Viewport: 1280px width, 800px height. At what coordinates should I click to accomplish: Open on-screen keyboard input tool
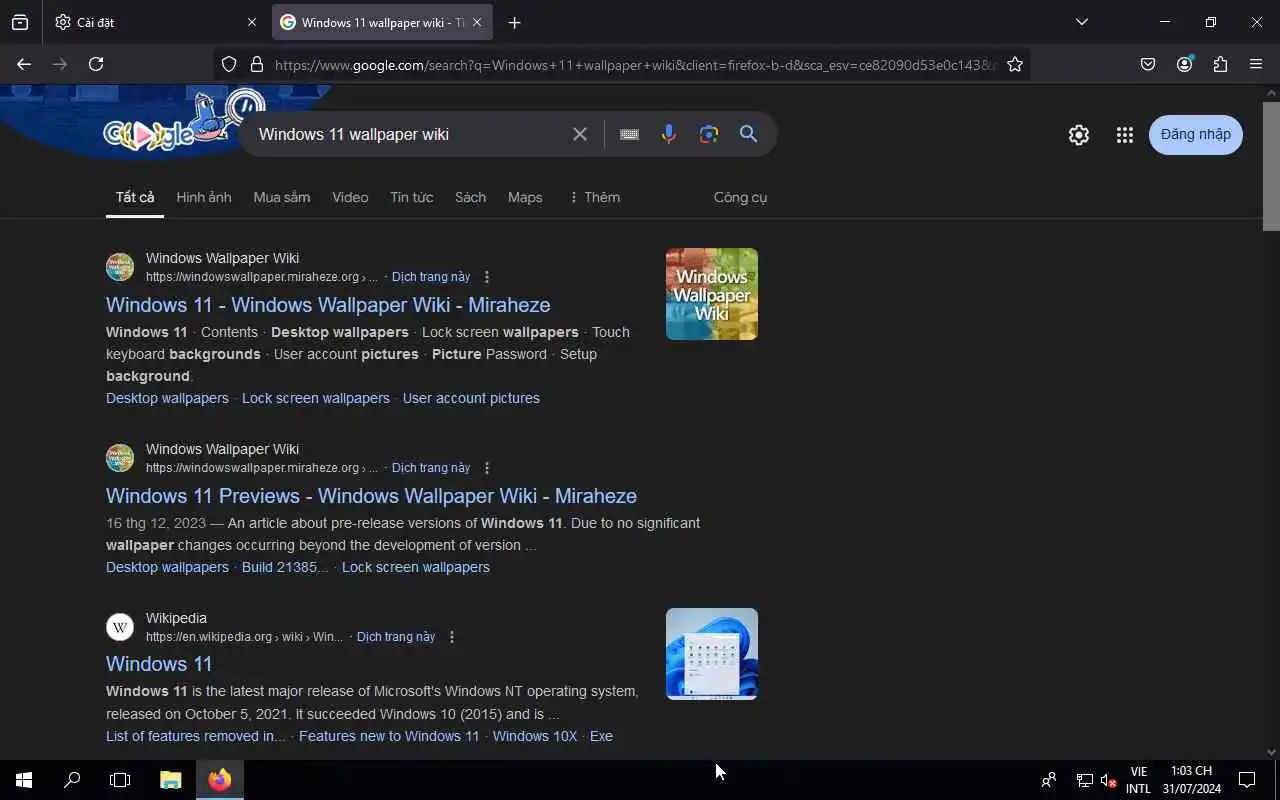[x=629, y=134]
